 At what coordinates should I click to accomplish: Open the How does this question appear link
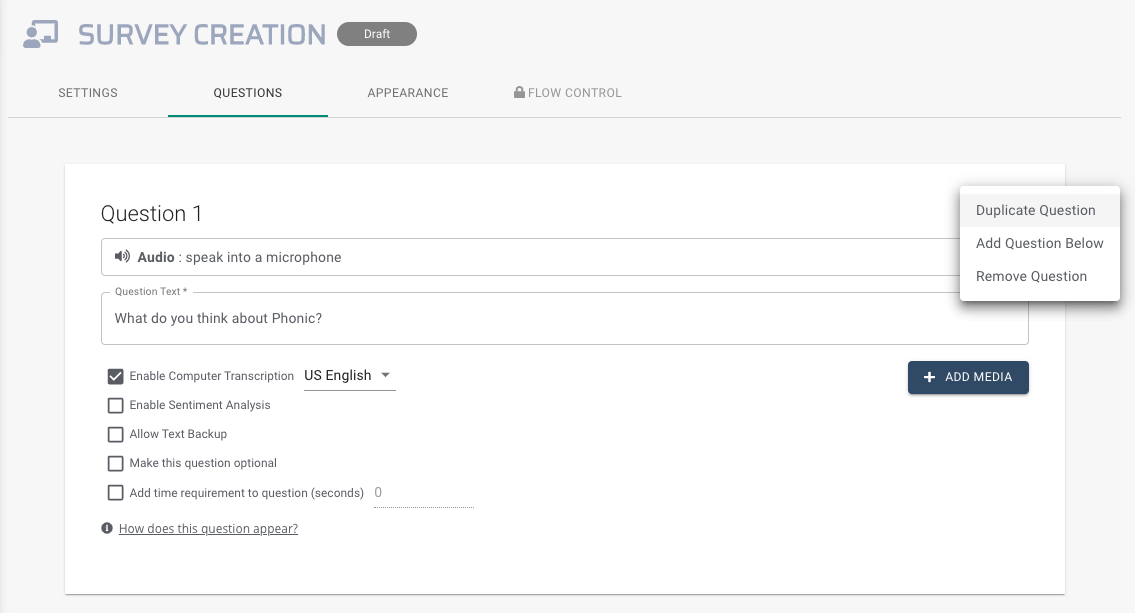pyautogui.click(x=207, y=528)
